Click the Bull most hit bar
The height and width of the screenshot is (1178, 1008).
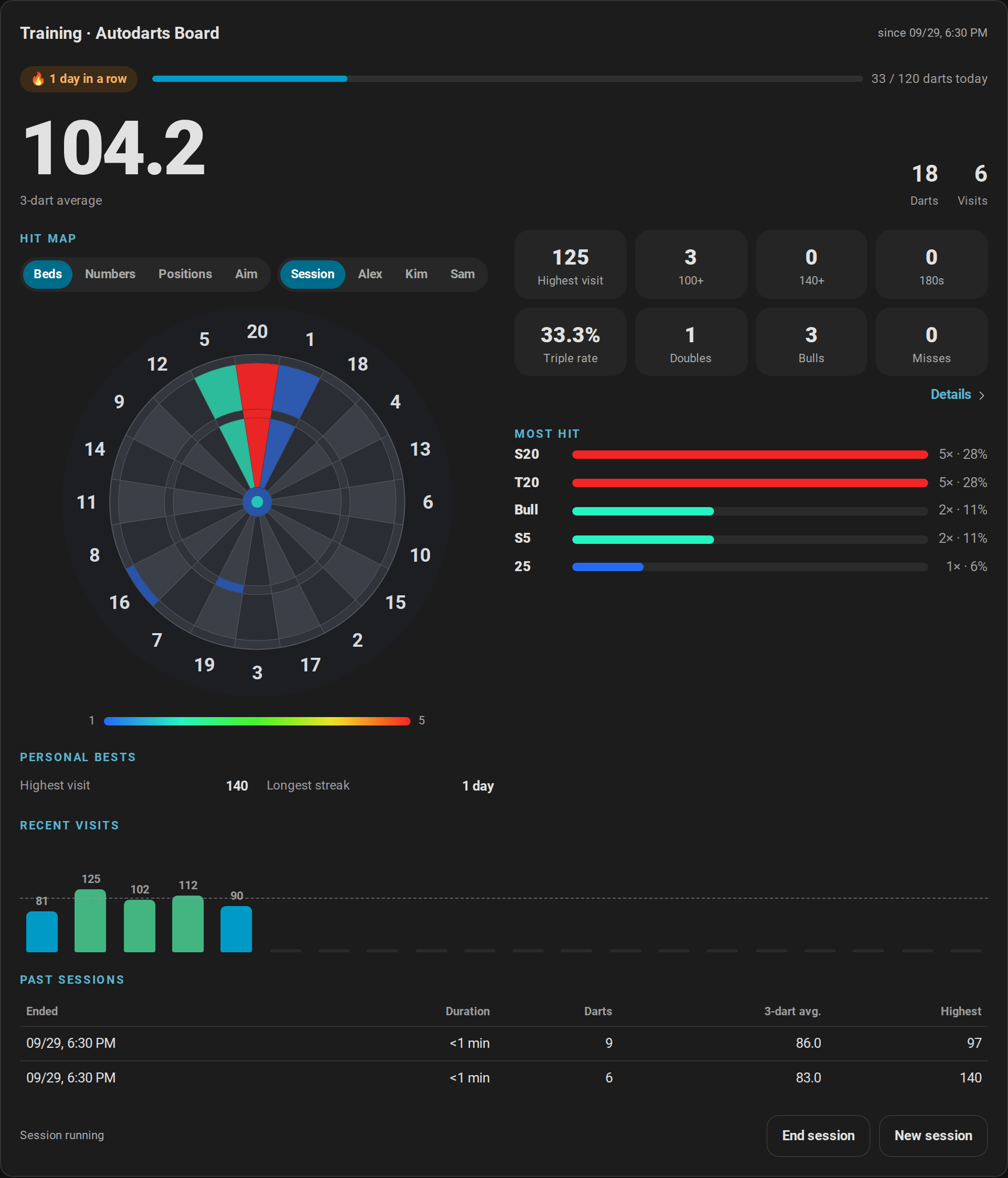tap(750, 511)
